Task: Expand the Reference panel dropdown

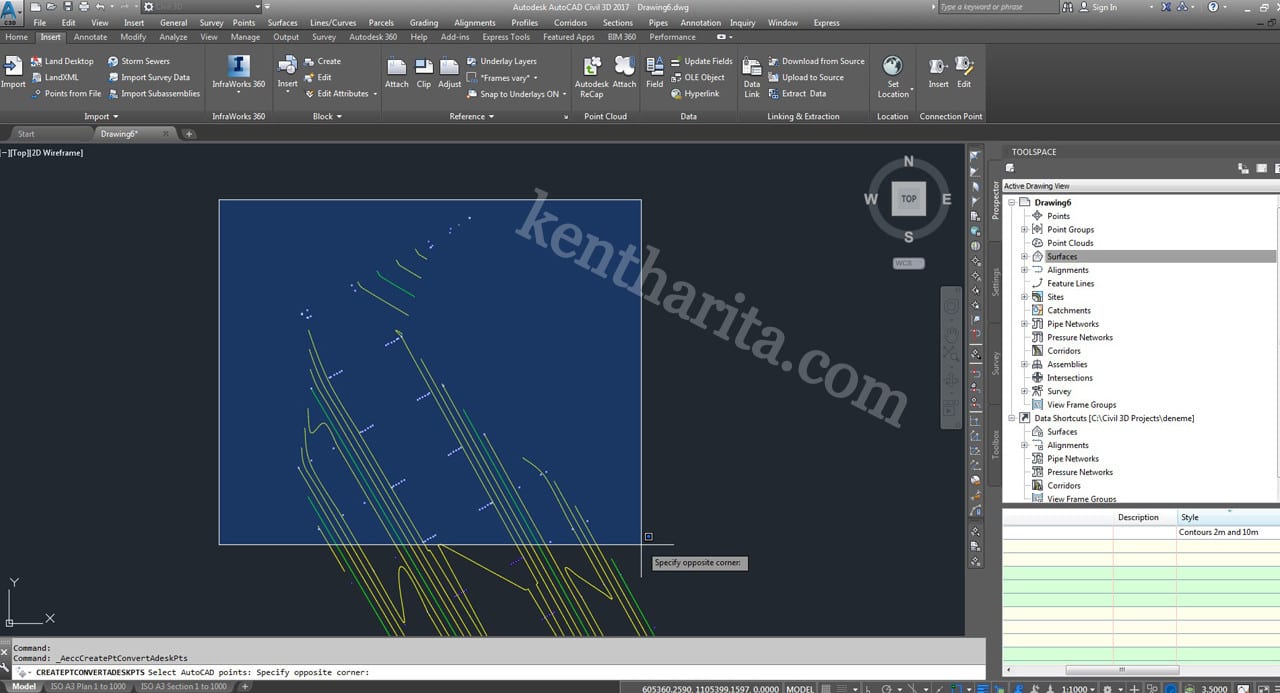Action: pos(472,116)
